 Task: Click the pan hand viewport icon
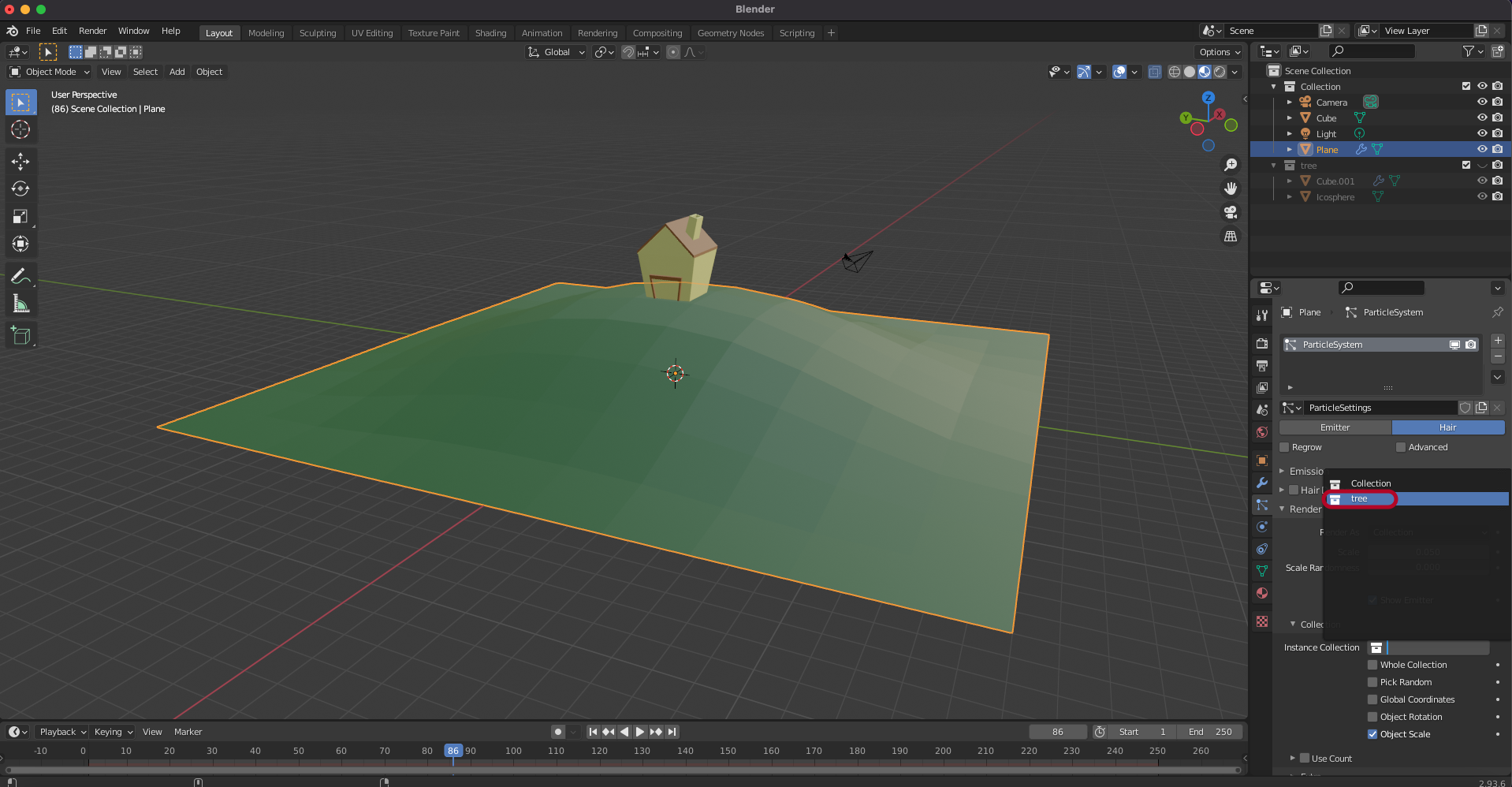click(x=1230, y=188)
